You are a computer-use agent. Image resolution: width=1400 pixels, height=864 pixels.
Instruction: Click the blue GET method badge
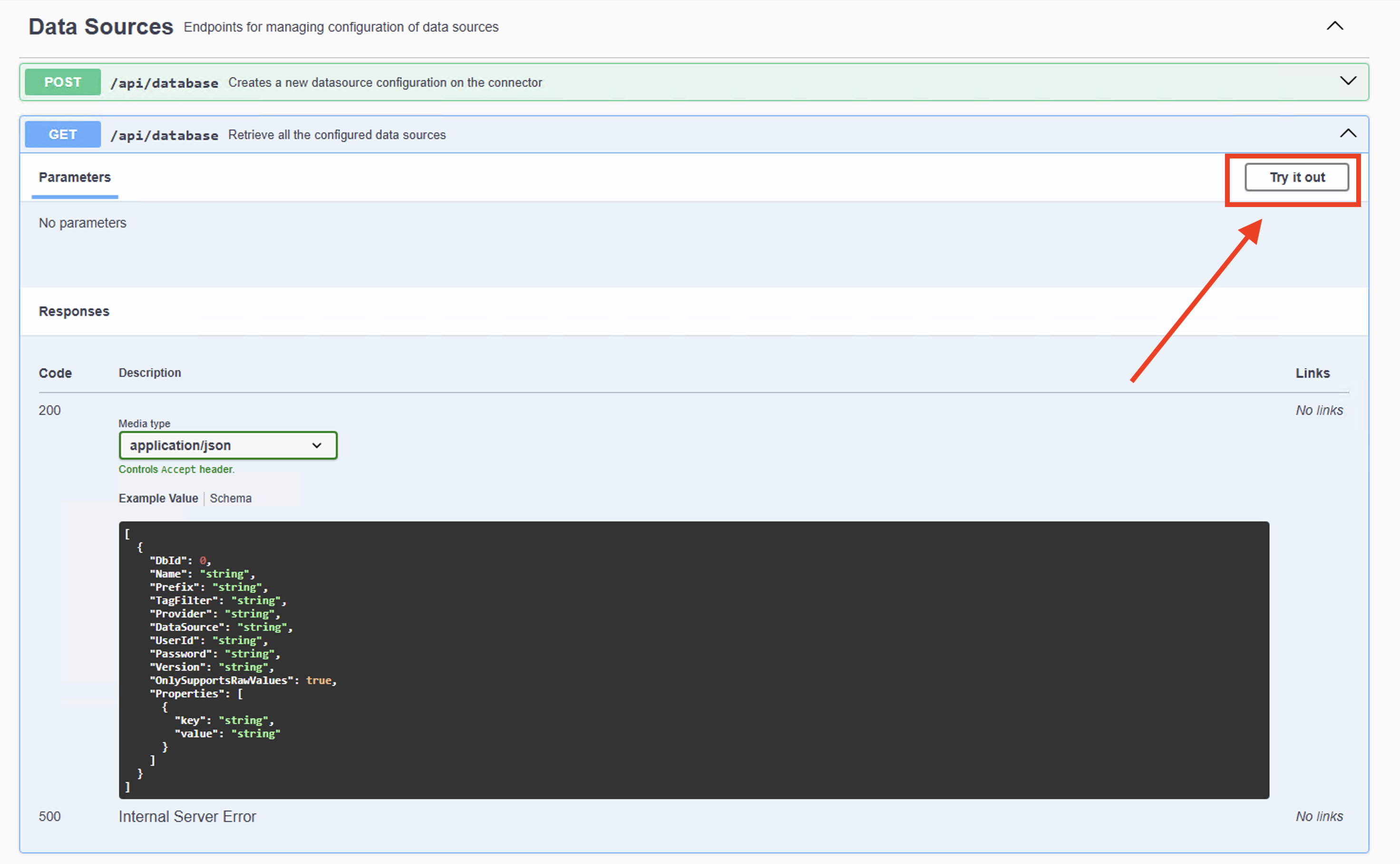coord(63,134)
